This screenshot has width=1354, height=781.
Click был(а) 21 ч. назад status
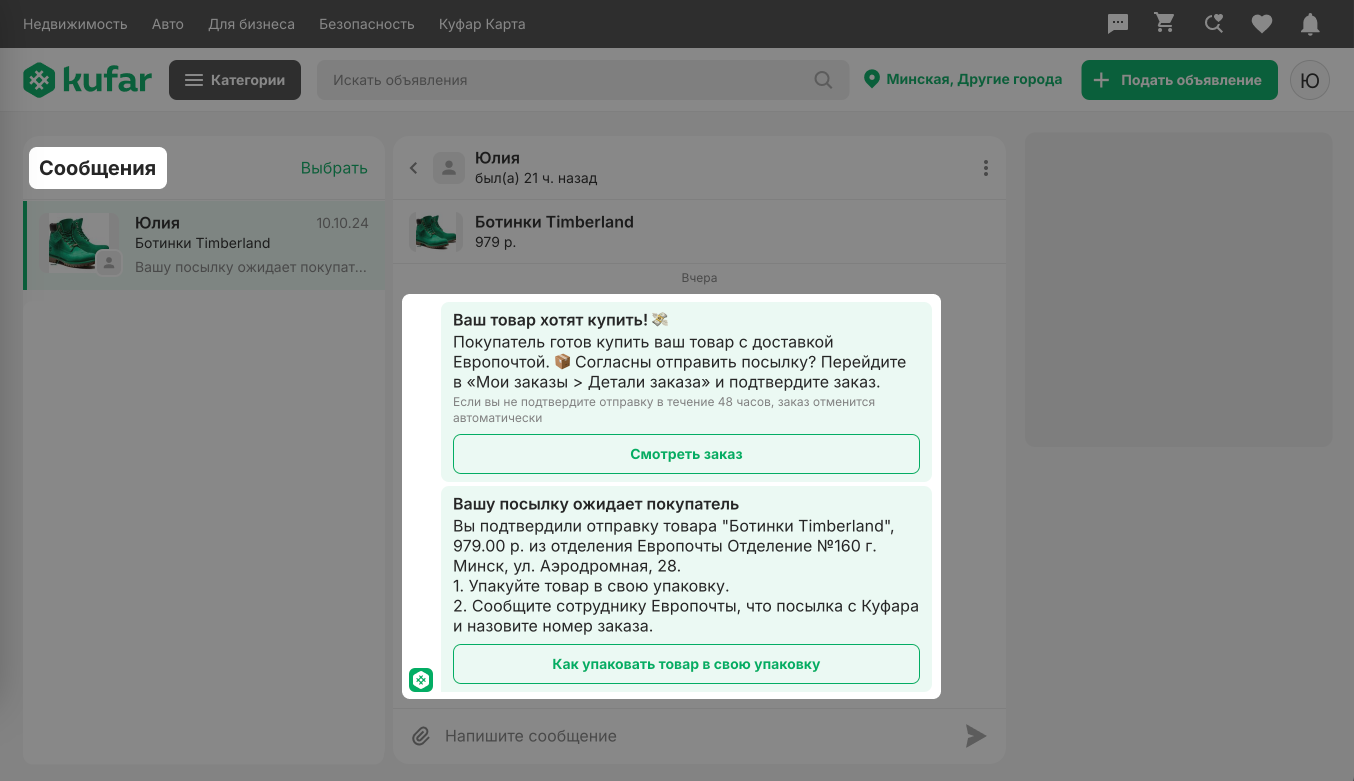pyautogui.click(x=536, y=178)
